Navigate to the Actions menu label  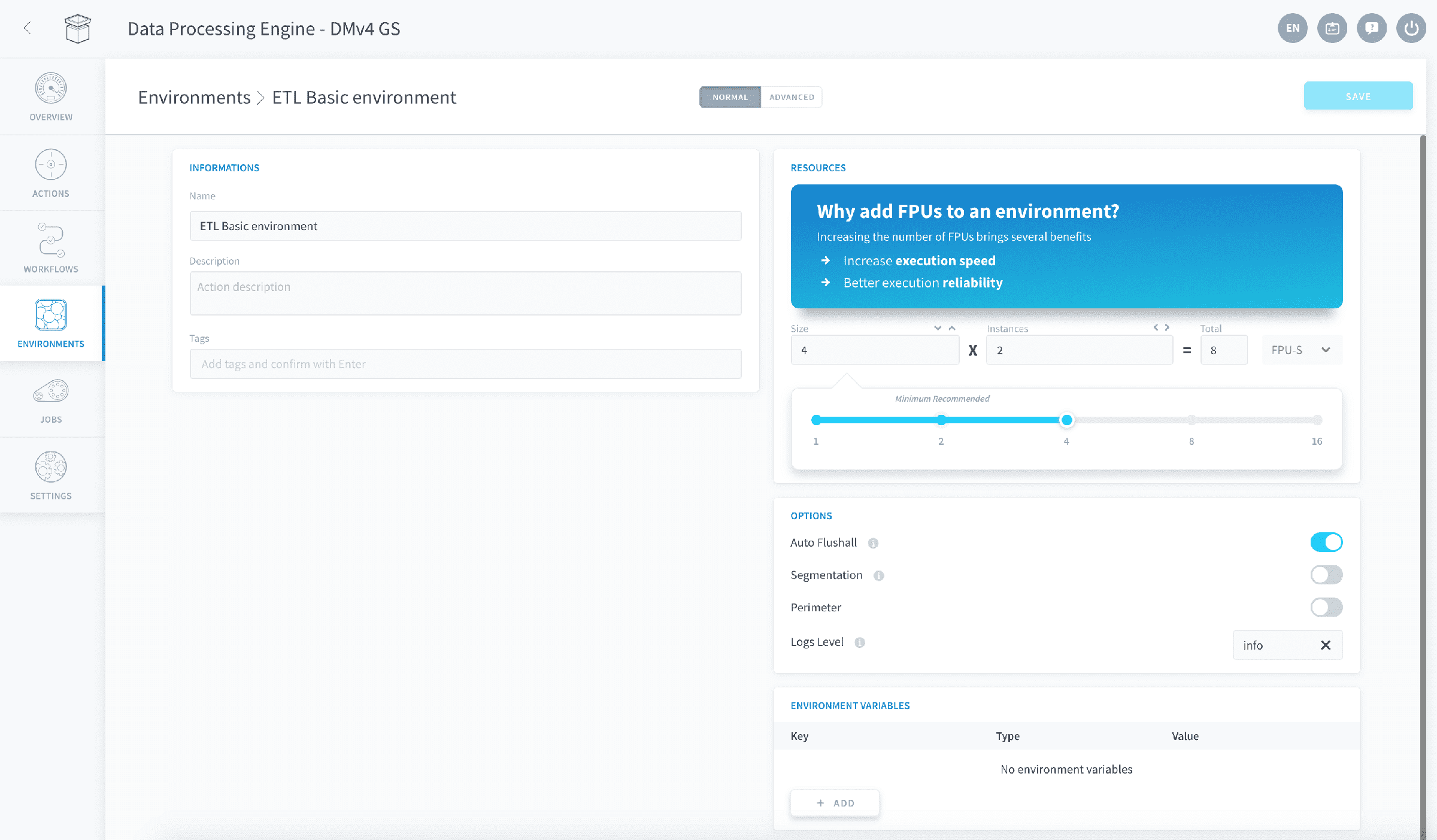(51, 194)
